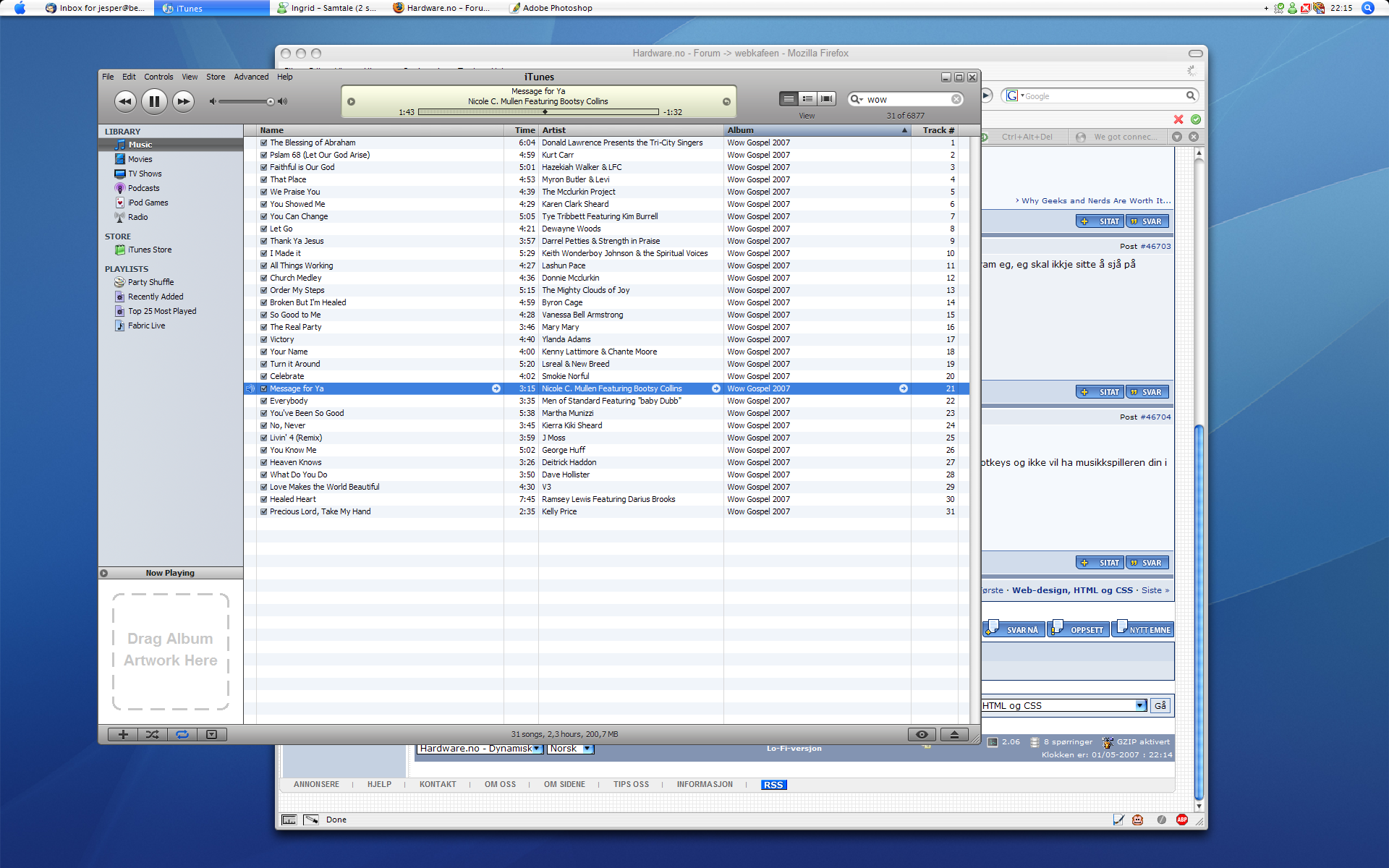Click the eject disc button
1389x868 pixels.
[x=954, y=734]
